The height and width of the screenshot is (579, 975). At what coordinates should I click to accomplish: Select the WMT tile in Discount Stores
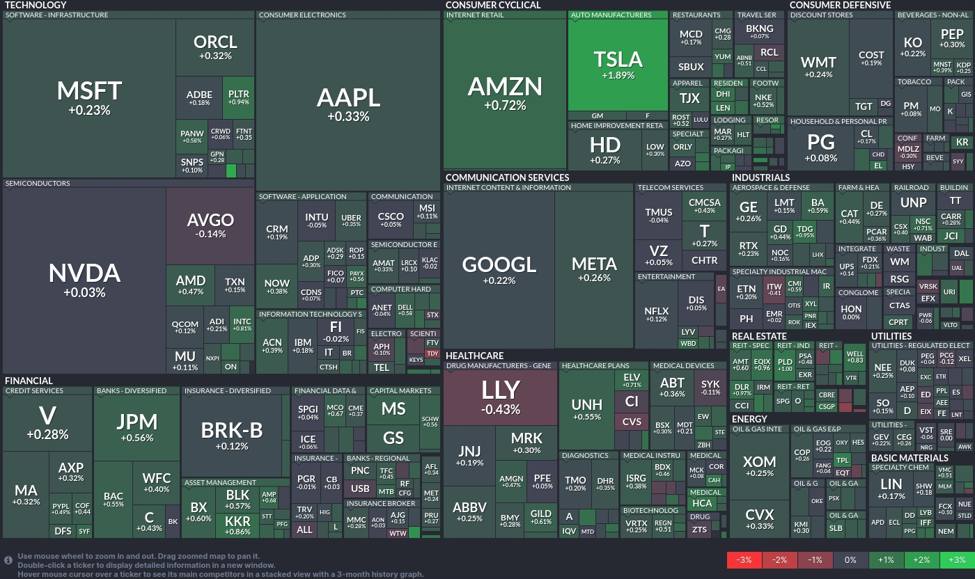(x=818, y=67)
